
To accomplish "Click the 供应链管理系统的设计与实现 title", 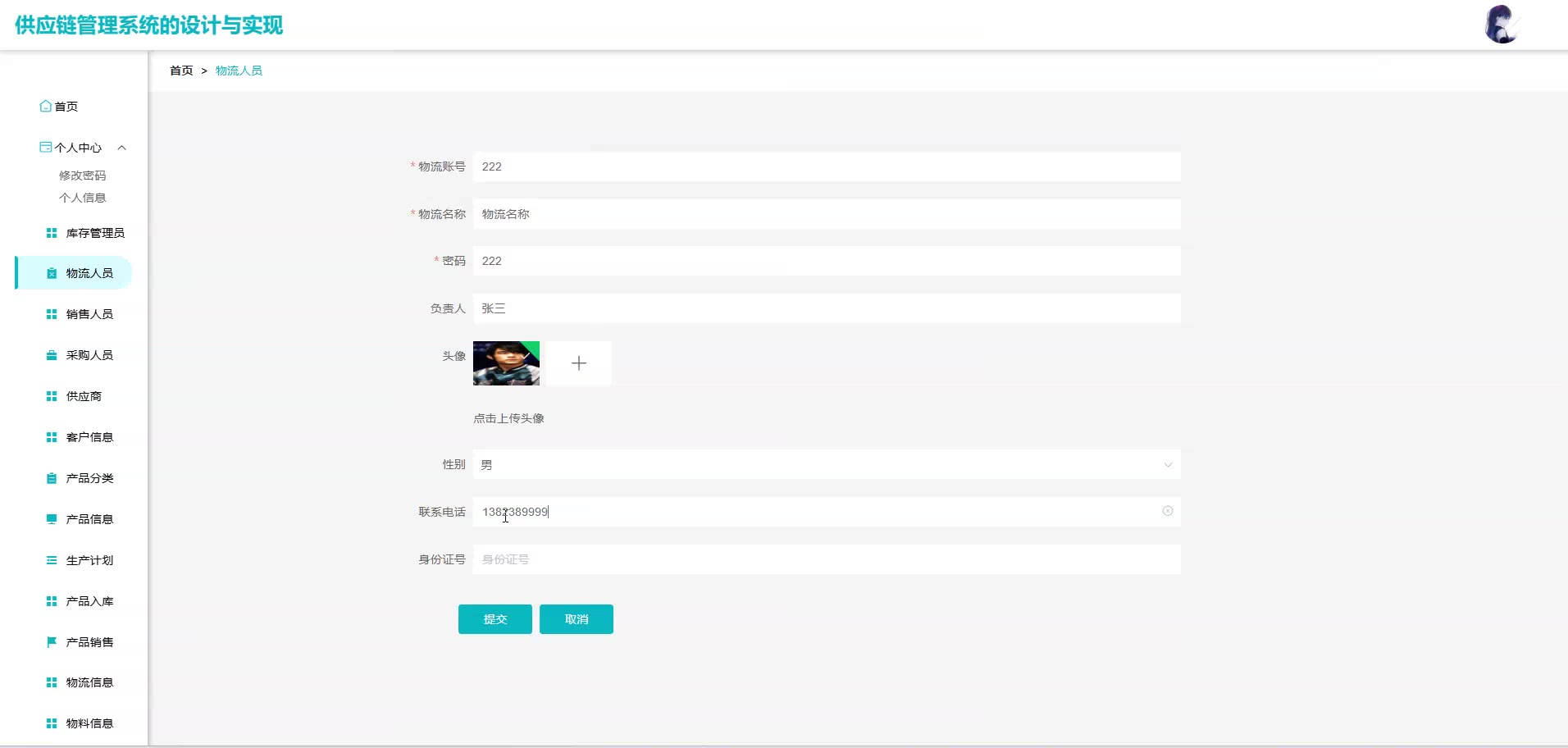I will [x=149, y=25].
